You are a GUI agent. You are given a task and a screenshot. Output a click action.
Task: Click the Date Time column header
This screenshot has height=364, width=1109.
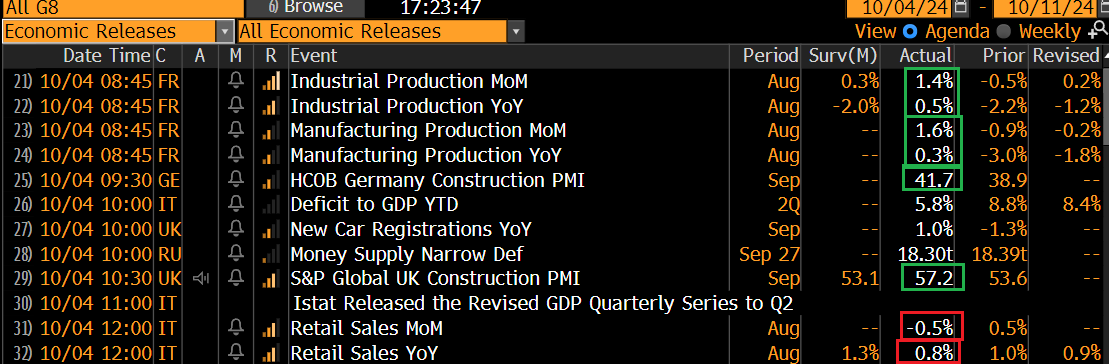107,55
